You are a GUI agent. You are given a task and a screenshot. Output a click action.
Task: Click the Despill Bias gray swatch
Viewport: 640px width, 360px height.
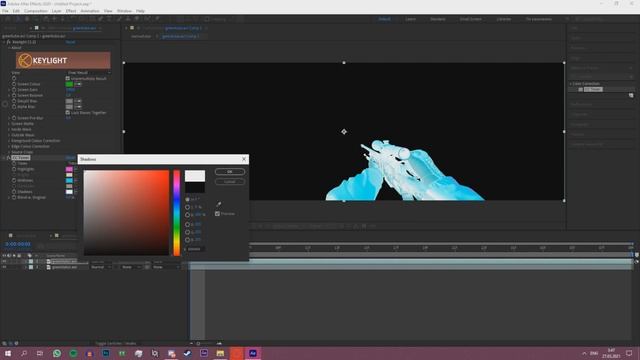[x=69, y=101]
